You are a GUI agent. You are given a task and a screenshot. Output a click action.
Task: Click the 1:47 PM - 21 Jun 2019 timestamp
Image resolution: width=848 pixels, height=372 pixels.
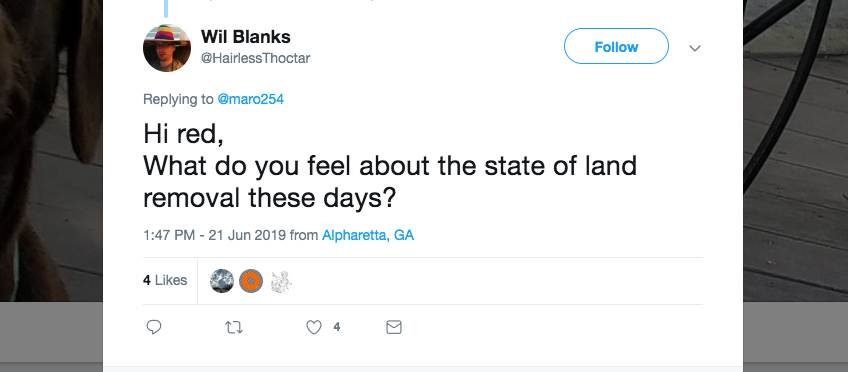(x=215, y=236)
